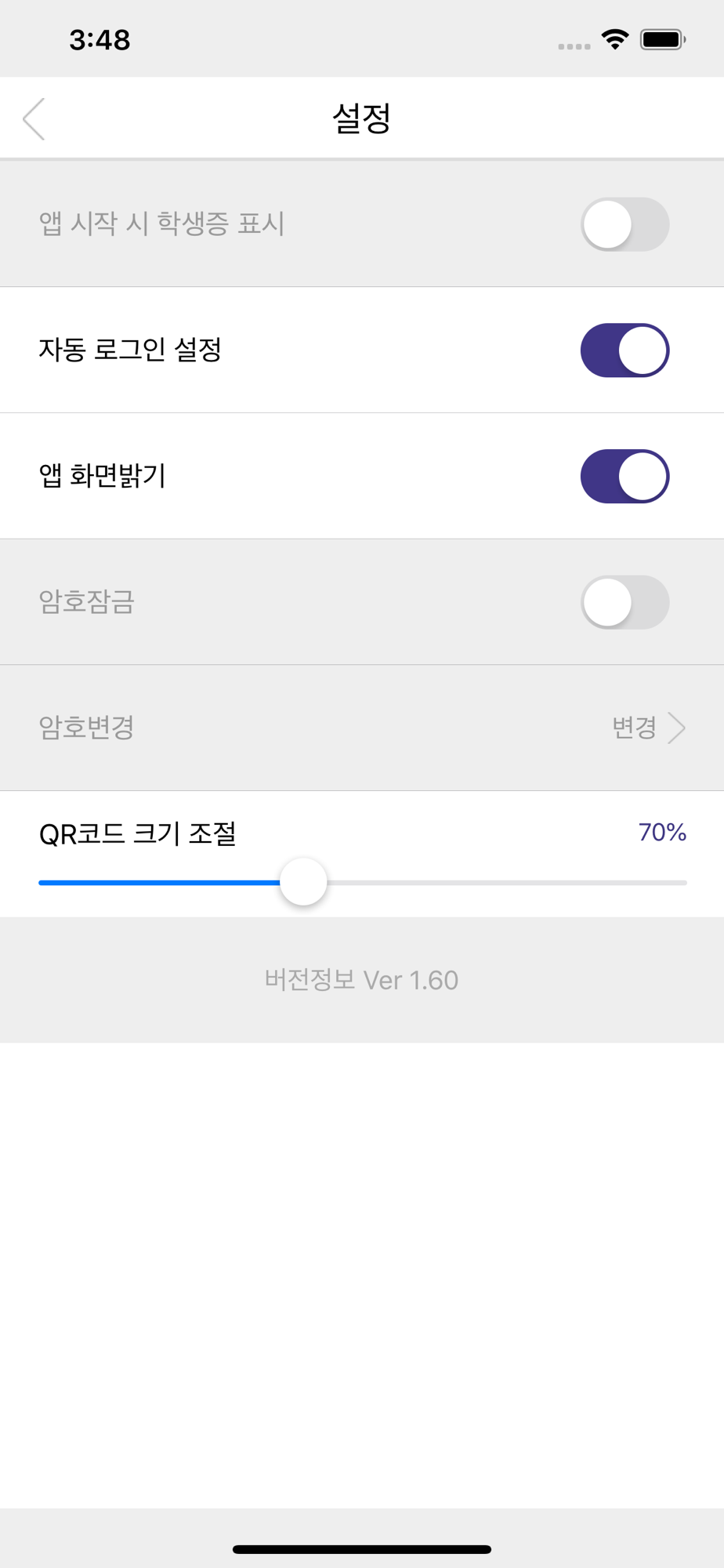Tap the 버전정보 Ver 1.60 text

coord(361,980)
